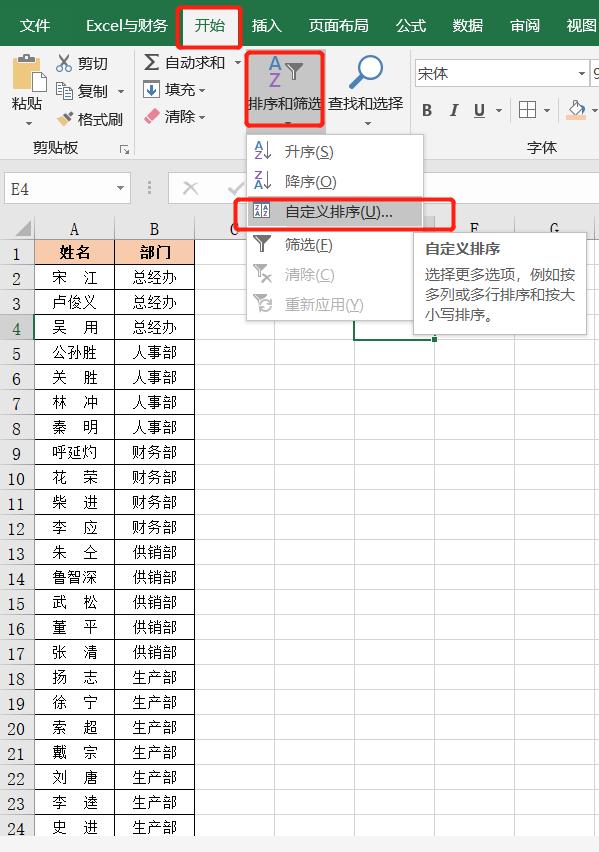This screenshot has width=599, height=852.
Task: Open the Copy dropdown arrow
Action: [x=121, y=91]
